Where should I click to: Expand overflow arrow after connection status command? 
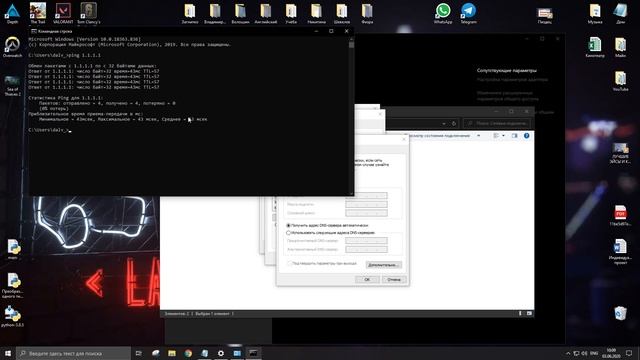[478, 136]
